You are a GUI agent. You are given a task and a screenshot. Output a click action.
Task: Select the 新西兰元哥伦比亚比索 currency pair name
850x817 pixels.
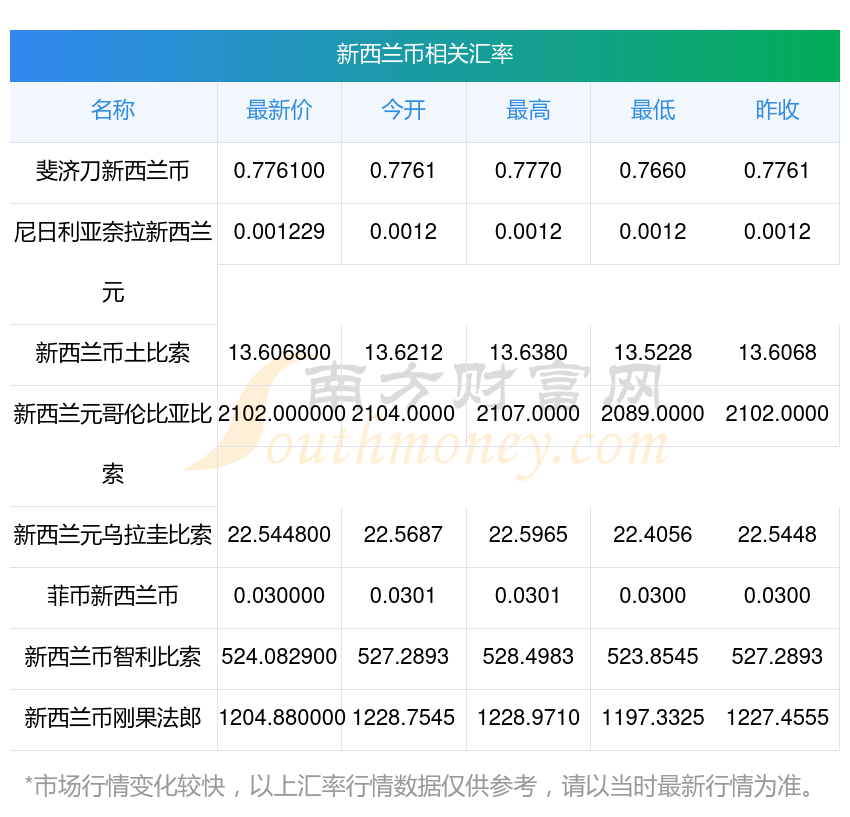pyautogui.click(x=113, y=414)
